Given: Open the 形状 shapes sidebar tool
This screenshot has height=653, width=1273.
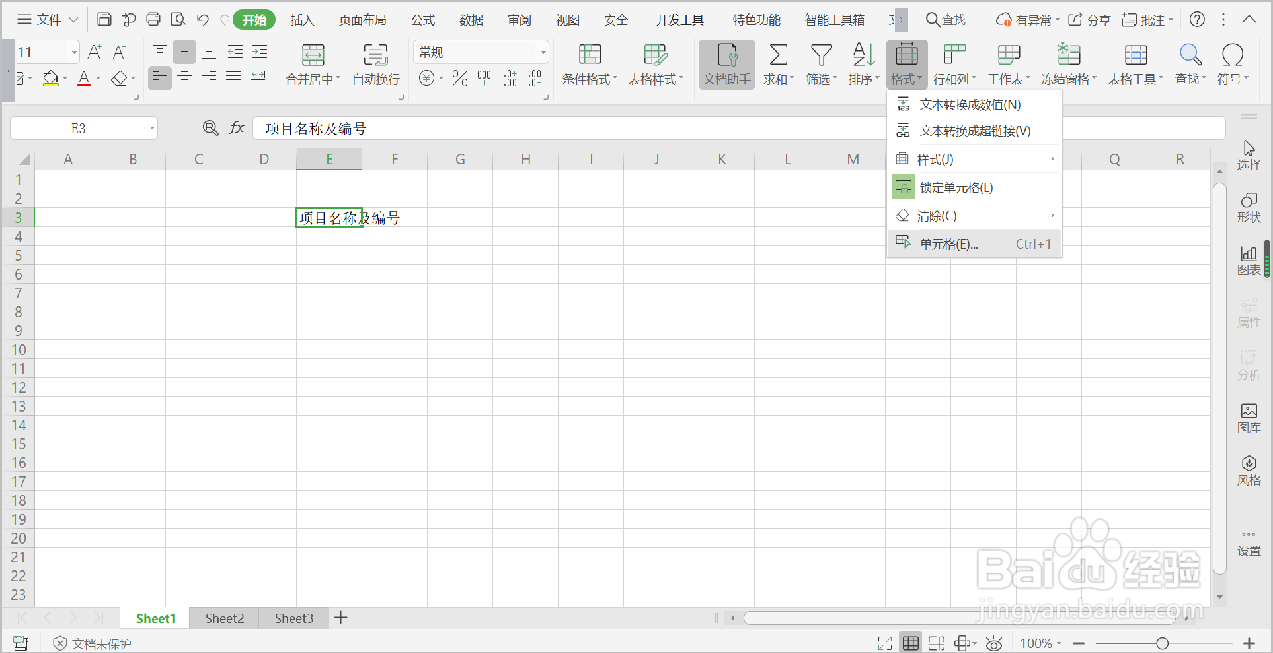Looking at the screenshot, I should click(1249, 208).
